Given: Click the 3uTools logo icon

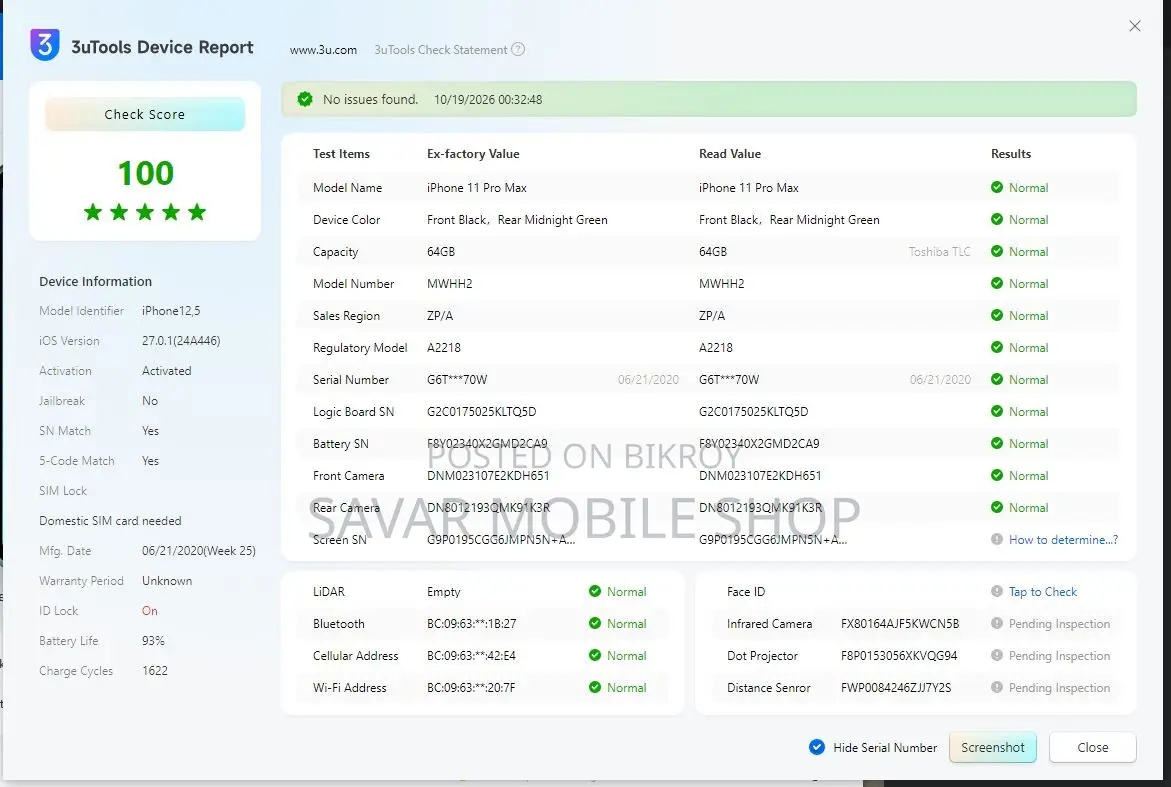Looking at the screenshot, I should (x=45, y=46).
